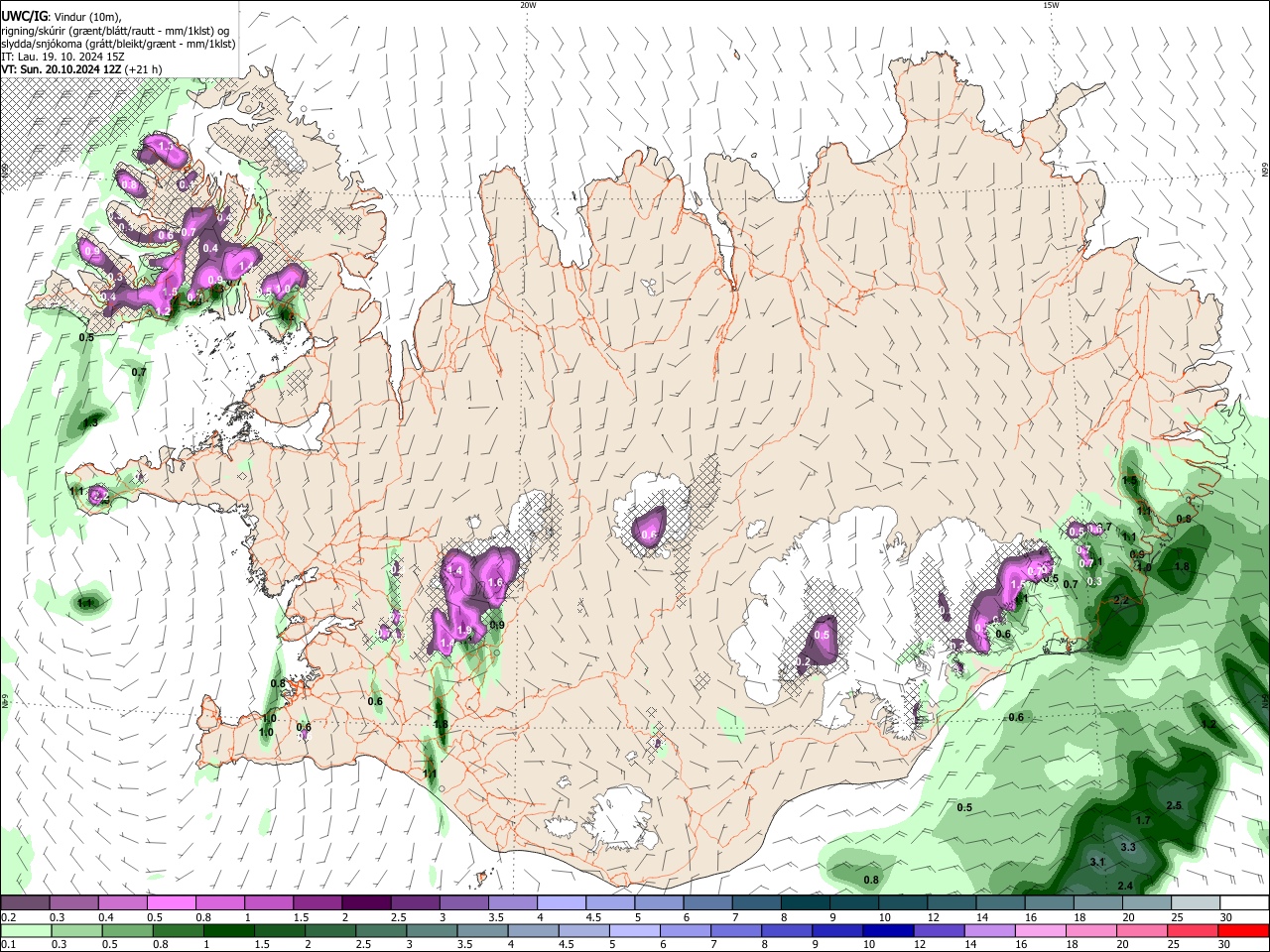Click the blue rain swatch between 8 and 9
The image size is (1270, 952).
click(788, 930)
